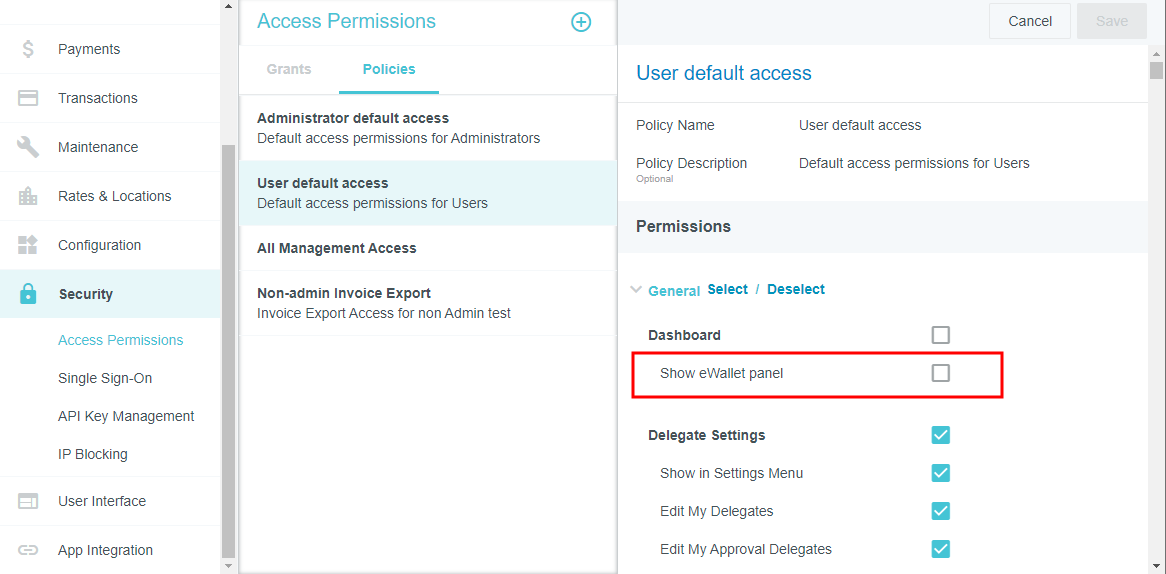
Task: Select the All Management Access policy
Action: point(337,248)
